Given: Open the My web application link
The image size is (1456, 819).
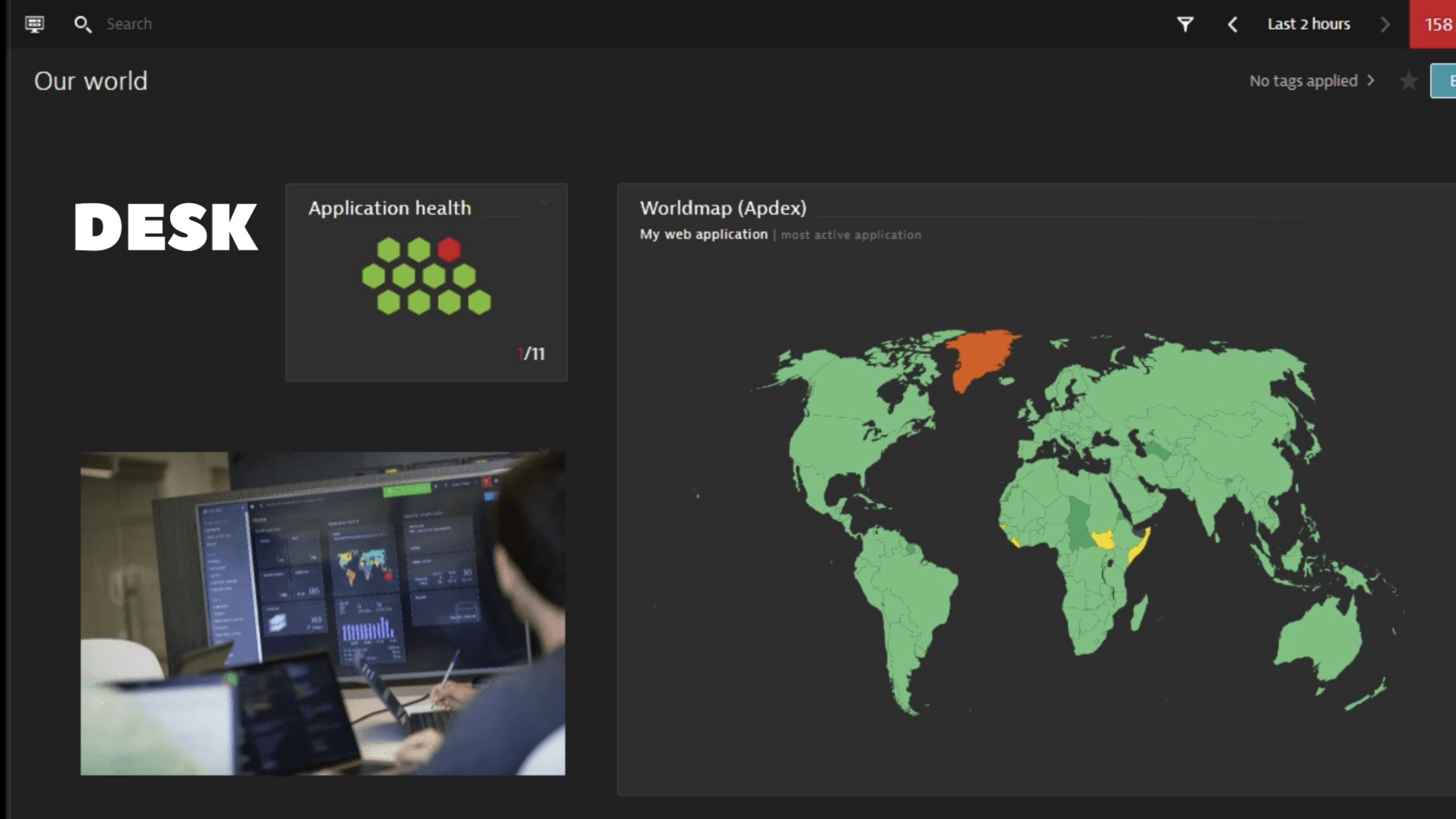Looking at the screenshot, I should pos(703,234).
